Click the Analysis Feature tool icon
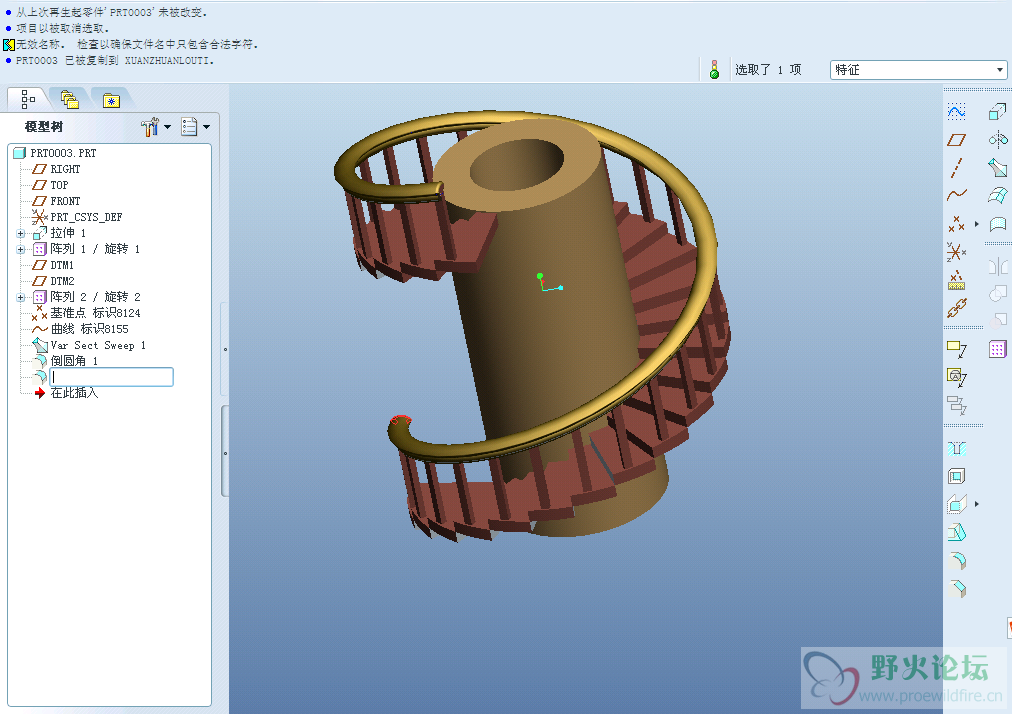The height and width of the screenshot is (714, 1012). point(956,280)
